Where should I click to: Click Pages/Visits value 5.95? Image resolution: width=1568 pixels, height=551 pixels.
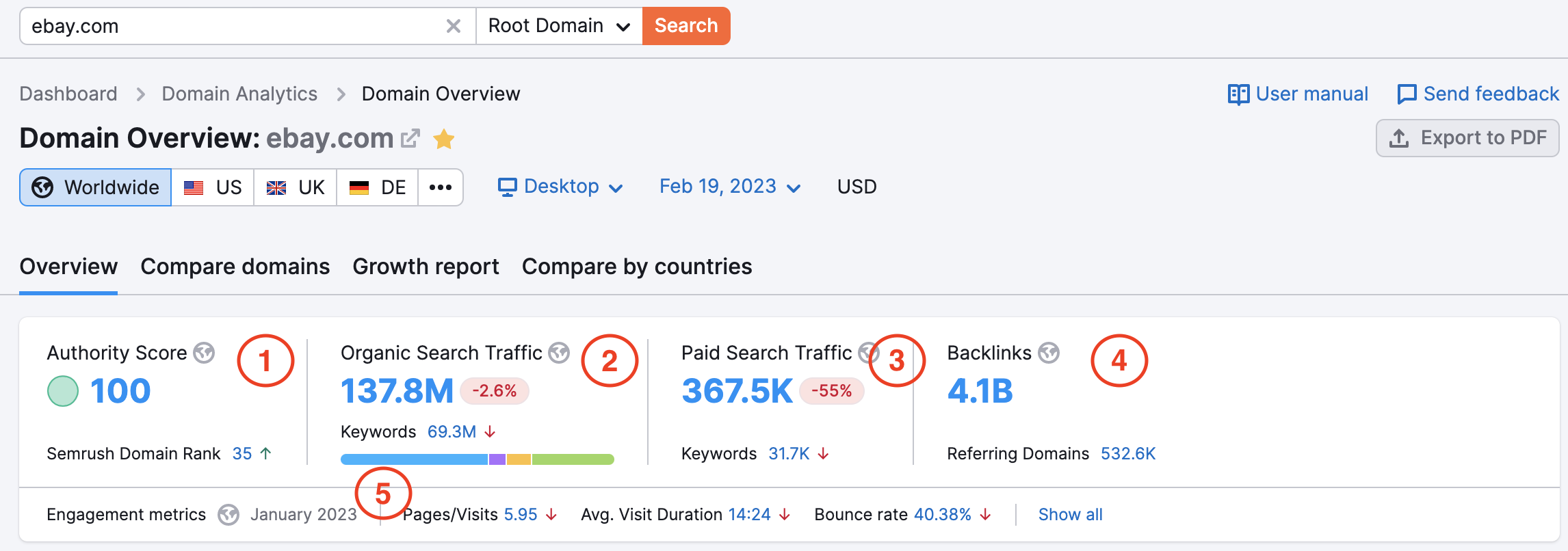(521, 515)
